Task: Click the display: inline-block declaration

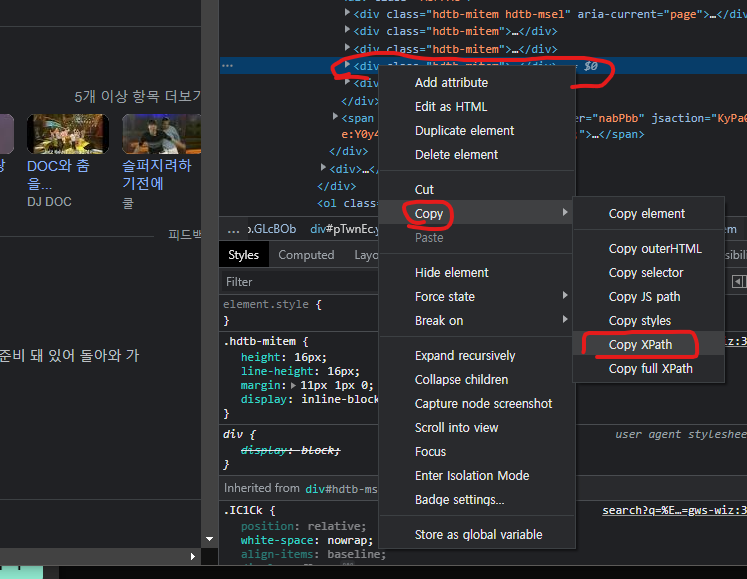Action: [x=310, y=399]
